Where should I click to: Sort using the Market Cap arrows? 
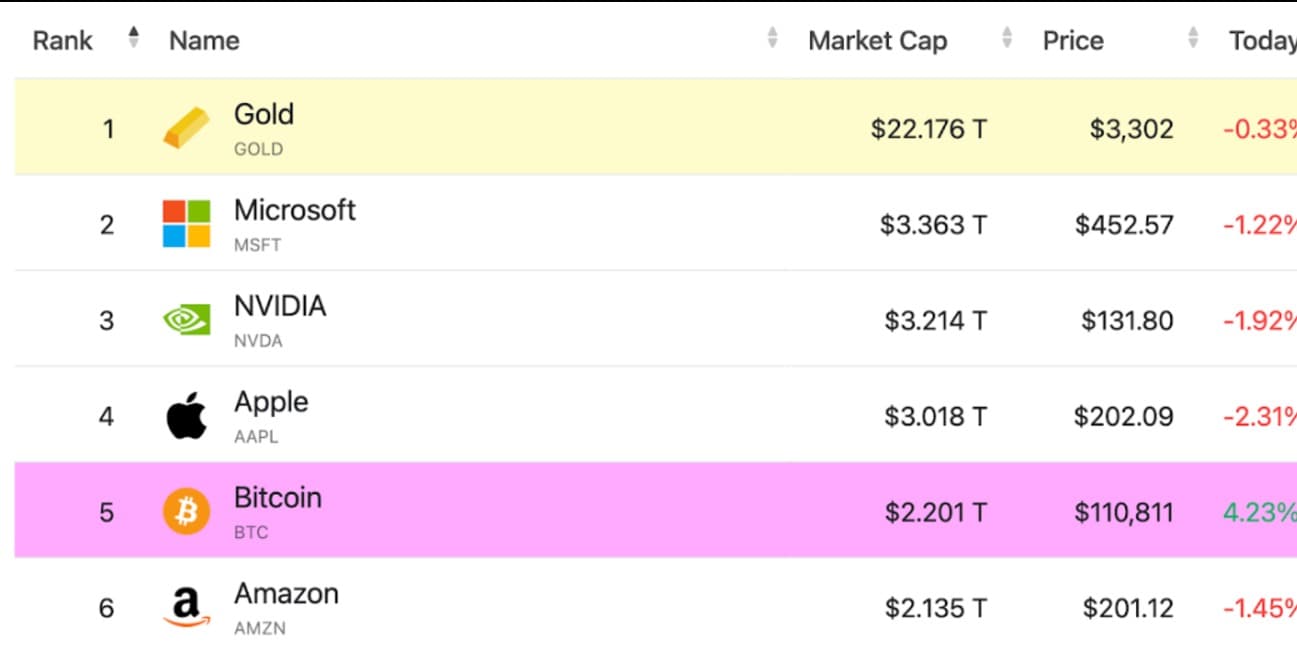(x=1007, y=39)
